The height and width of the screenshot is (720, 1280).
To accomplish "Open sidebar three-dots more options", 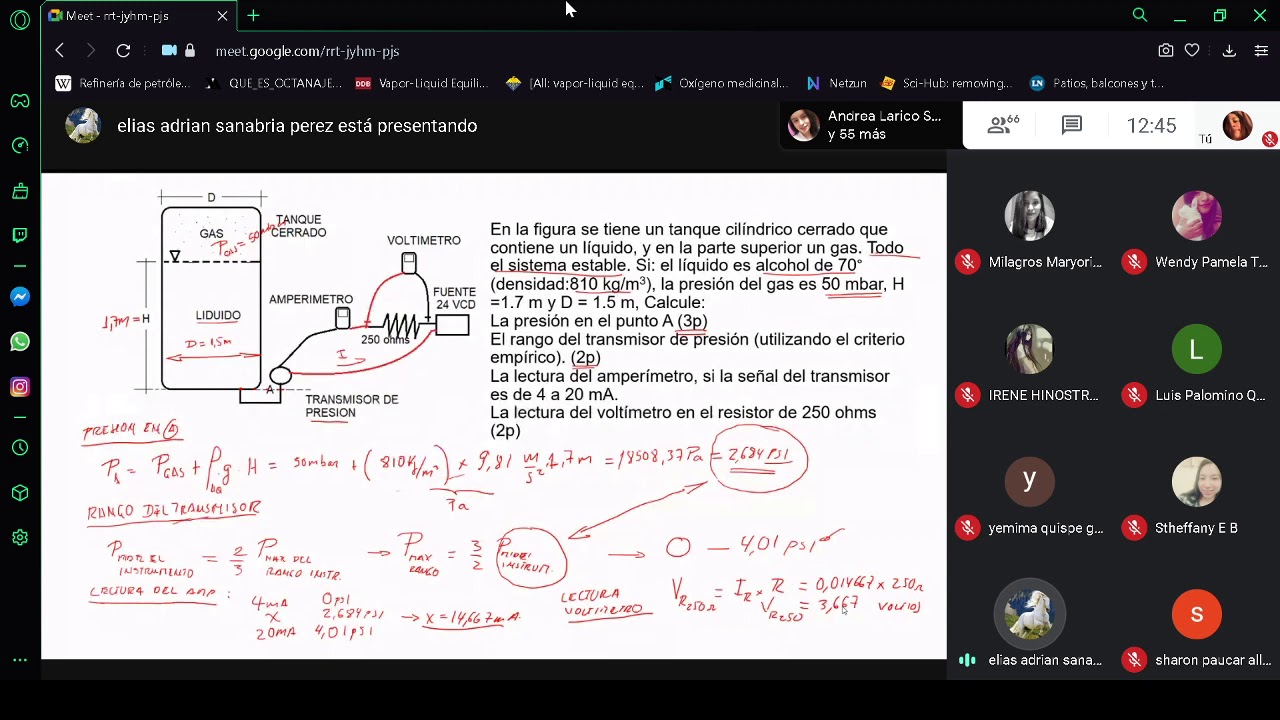I will (20, 660).
